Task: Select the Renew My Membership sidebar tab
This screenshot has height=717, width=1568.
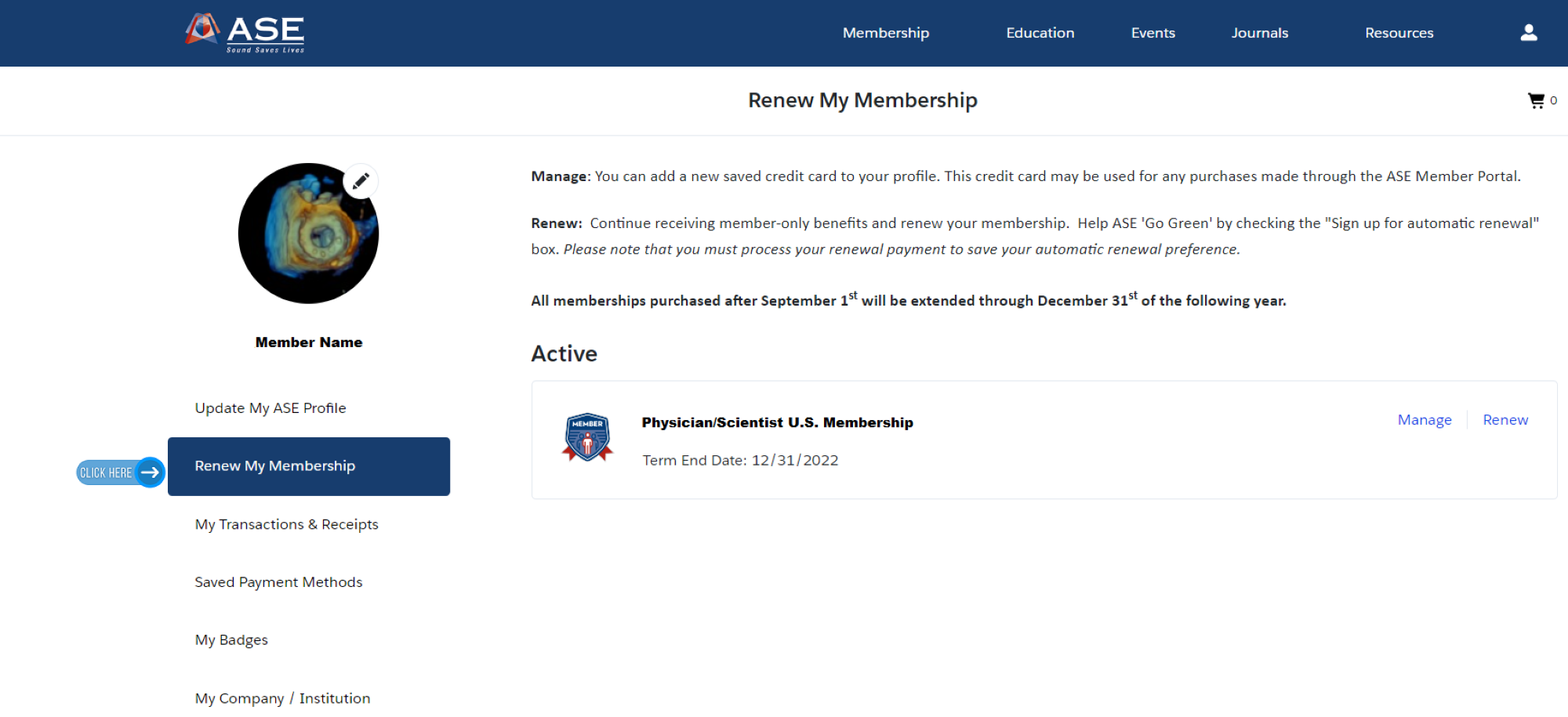Action: click(309, 466)
